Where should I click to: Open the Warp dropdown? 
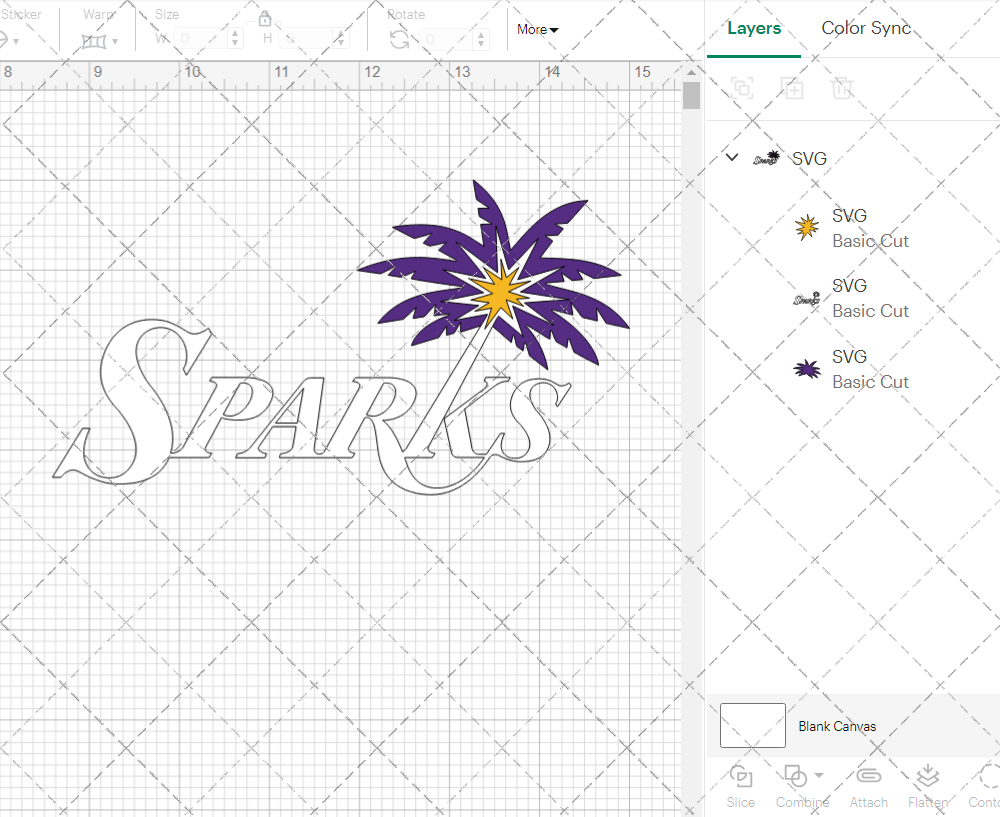pyautogui.click(x=100, y=40)
